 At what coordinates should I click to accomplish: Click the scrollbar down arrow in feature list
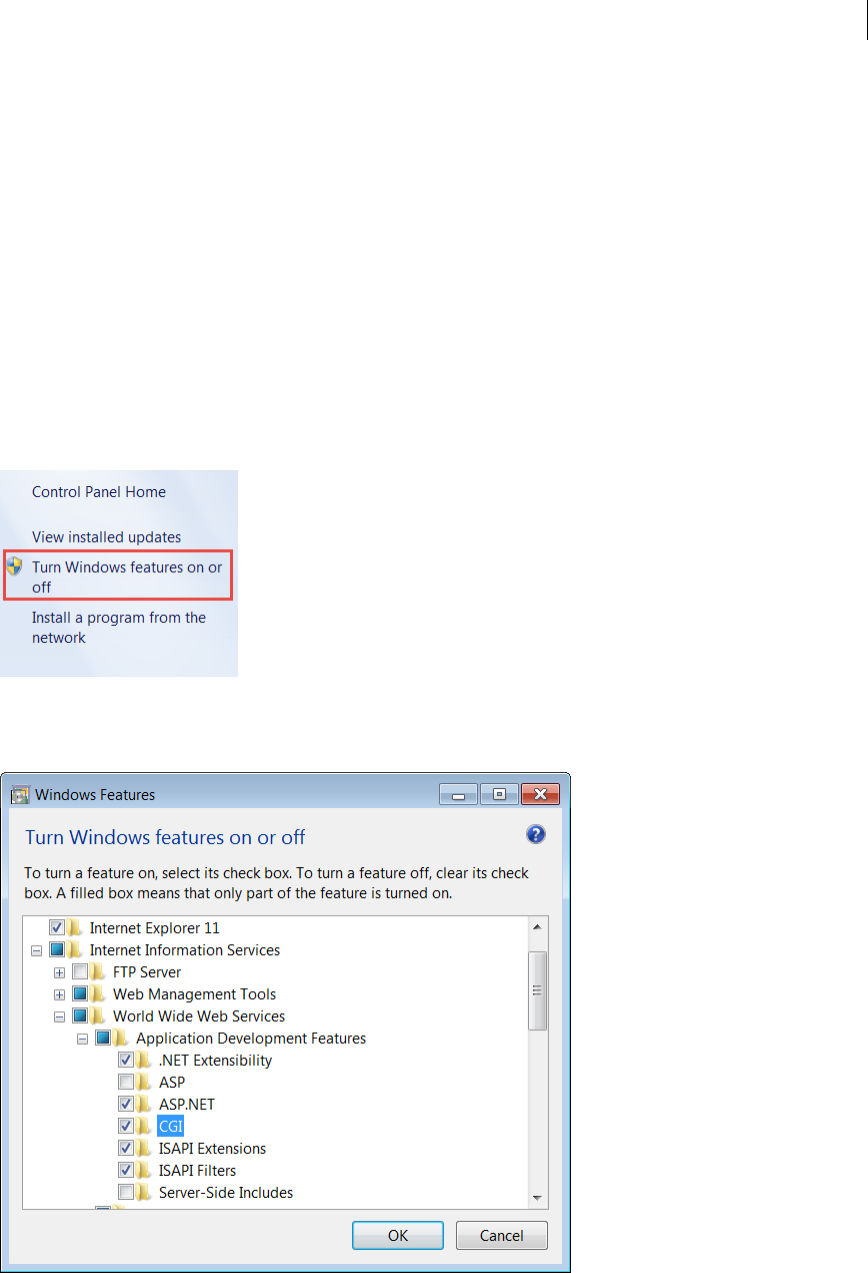click(x=538, y=1197)
